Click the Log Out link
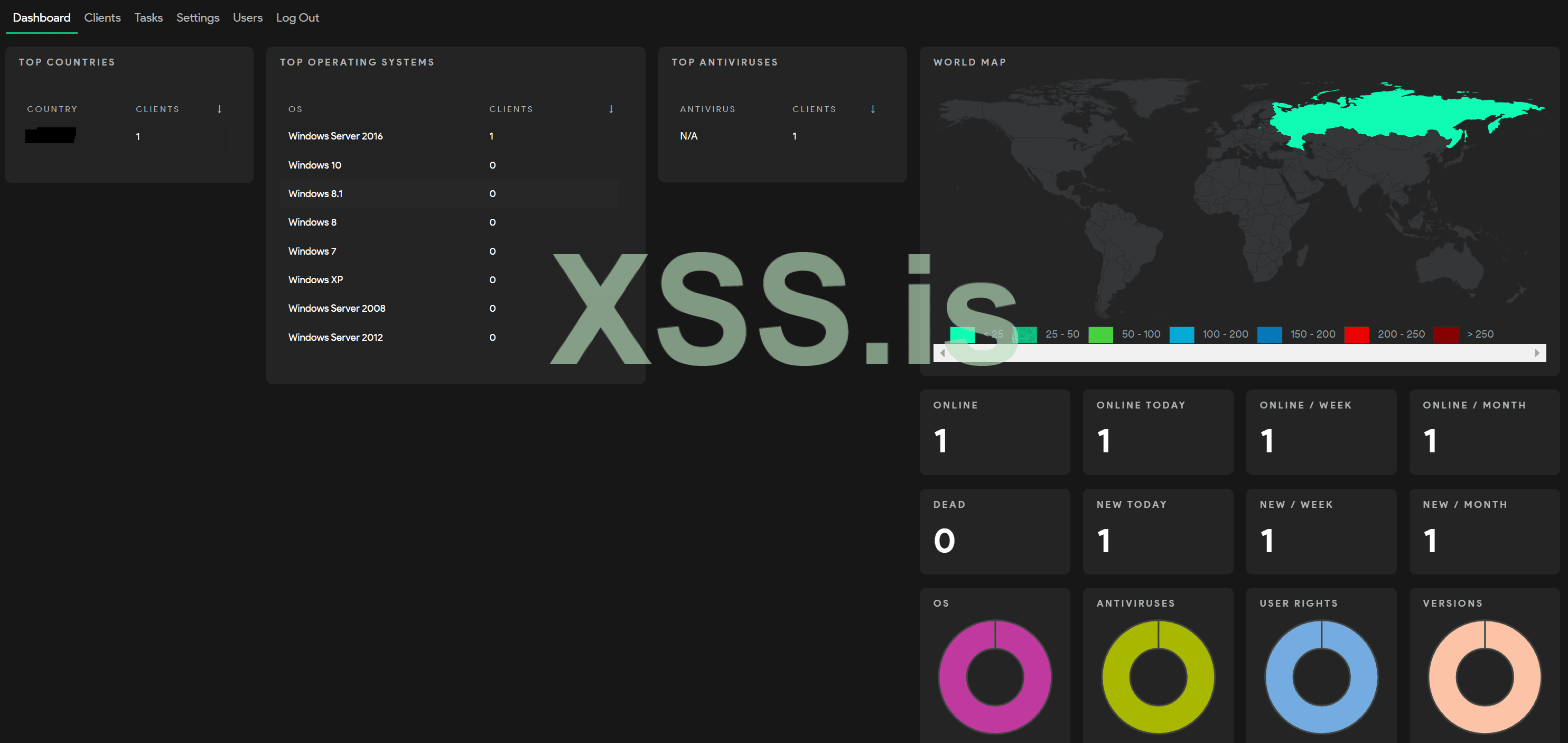Screen dimensions: 1568x743 click(297, 17)
